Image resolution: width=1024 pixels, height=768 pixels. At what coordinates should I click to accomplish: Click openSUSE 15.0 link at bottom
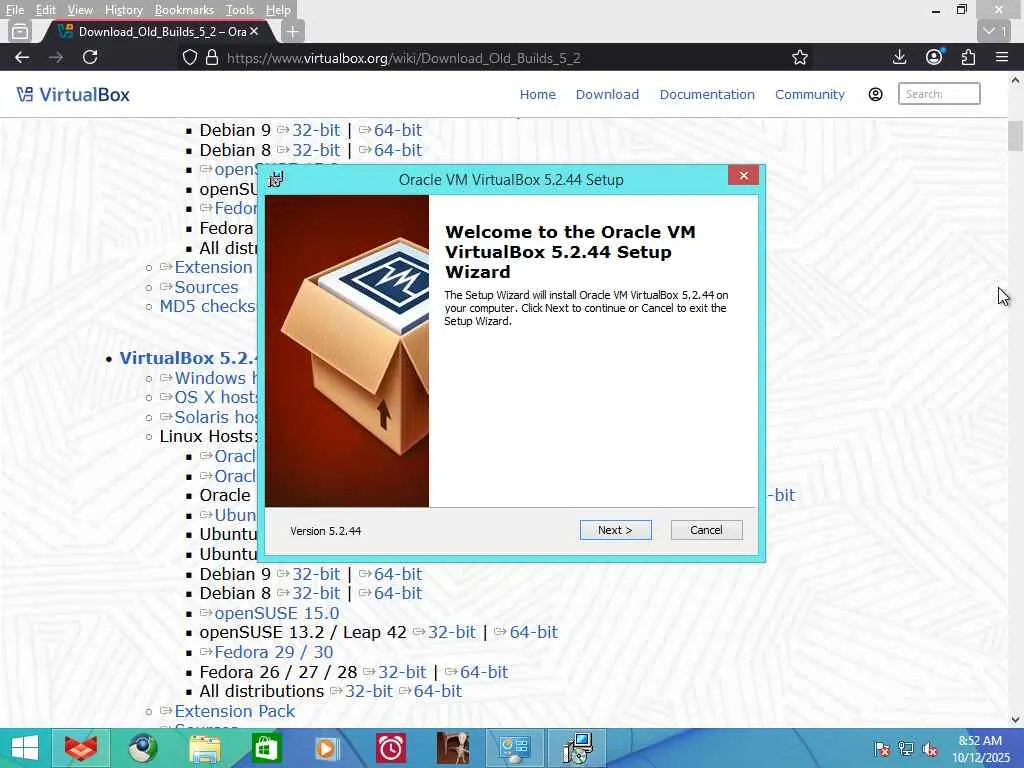coord(277,613)
